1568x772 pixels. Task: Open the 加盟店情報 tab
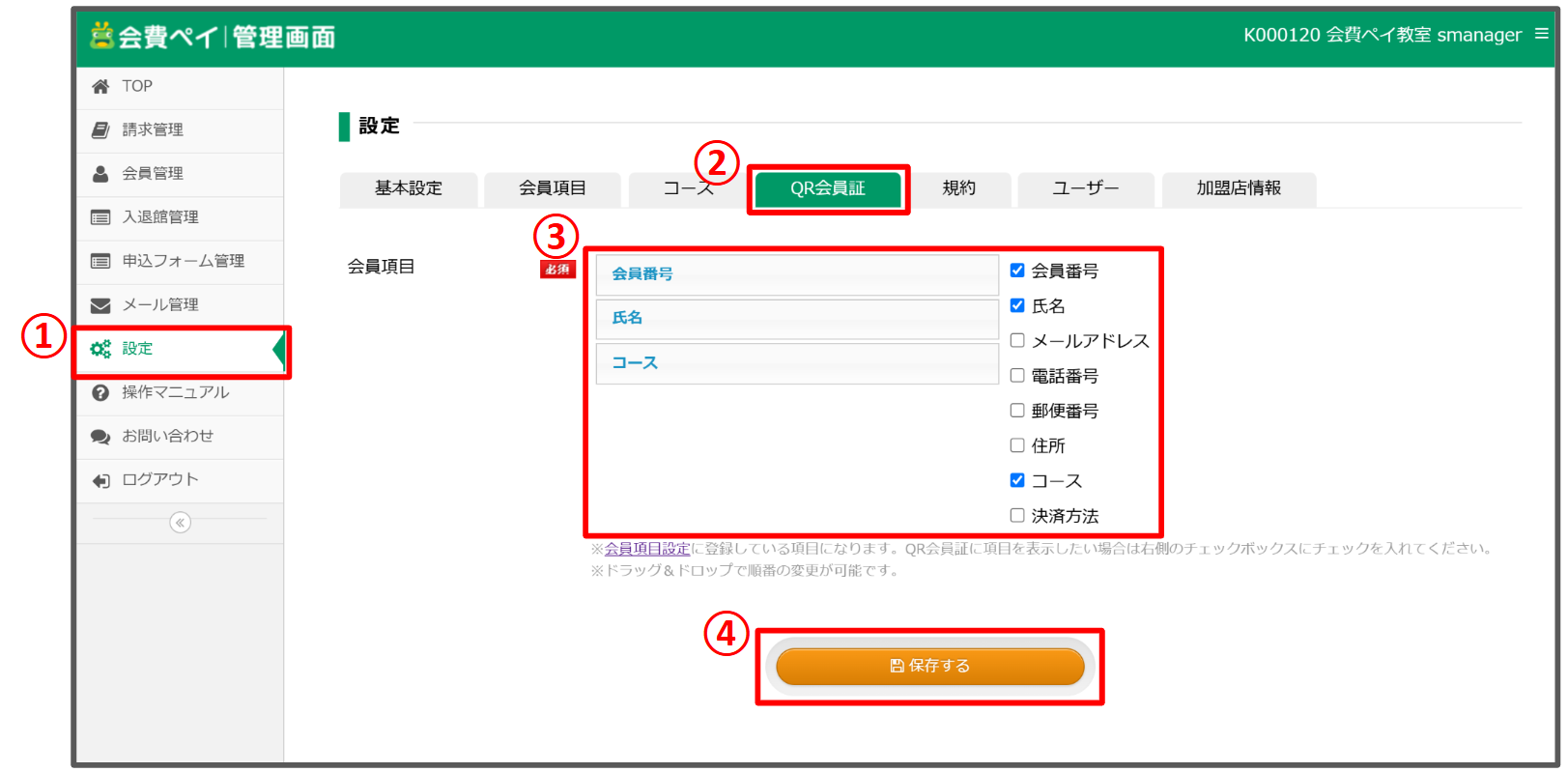click(x=1239, y=188)
